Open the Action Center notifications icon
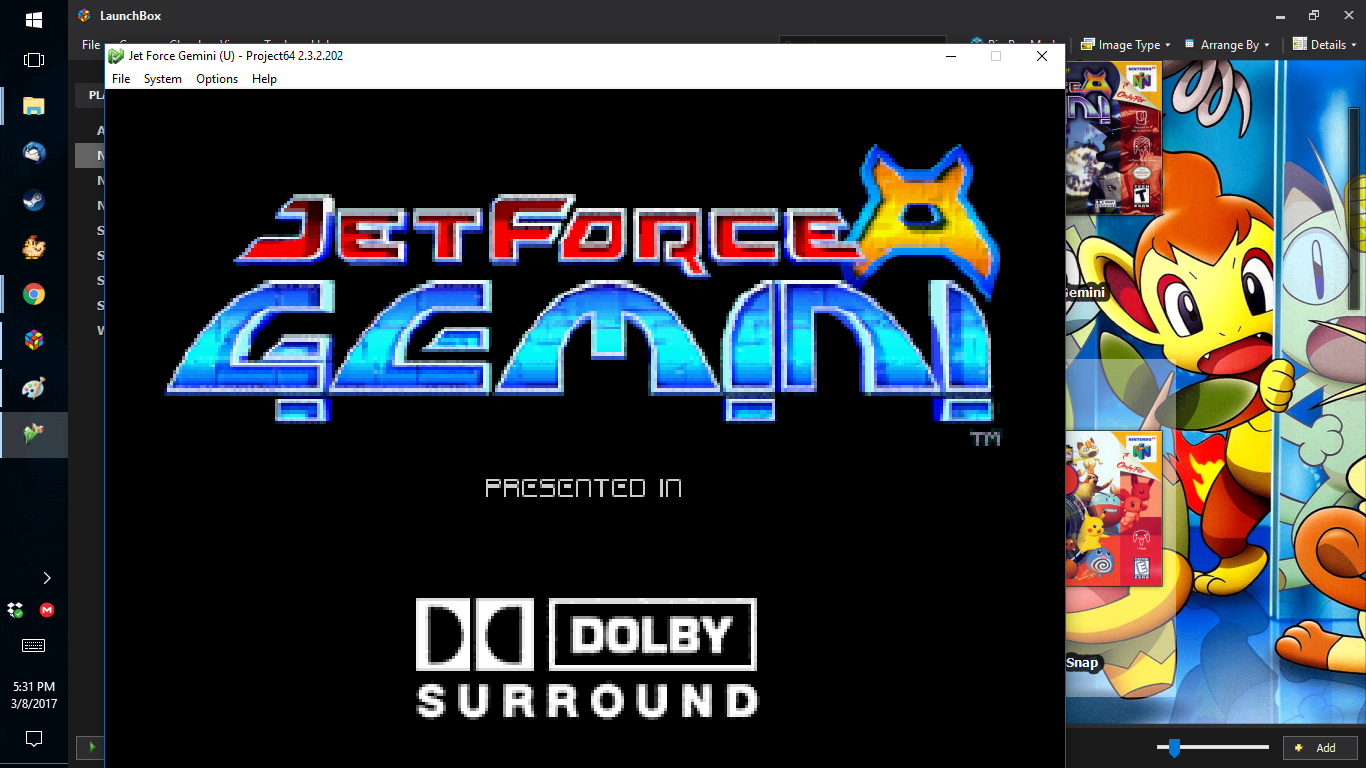1366x768 pixels. coord(34,739)
